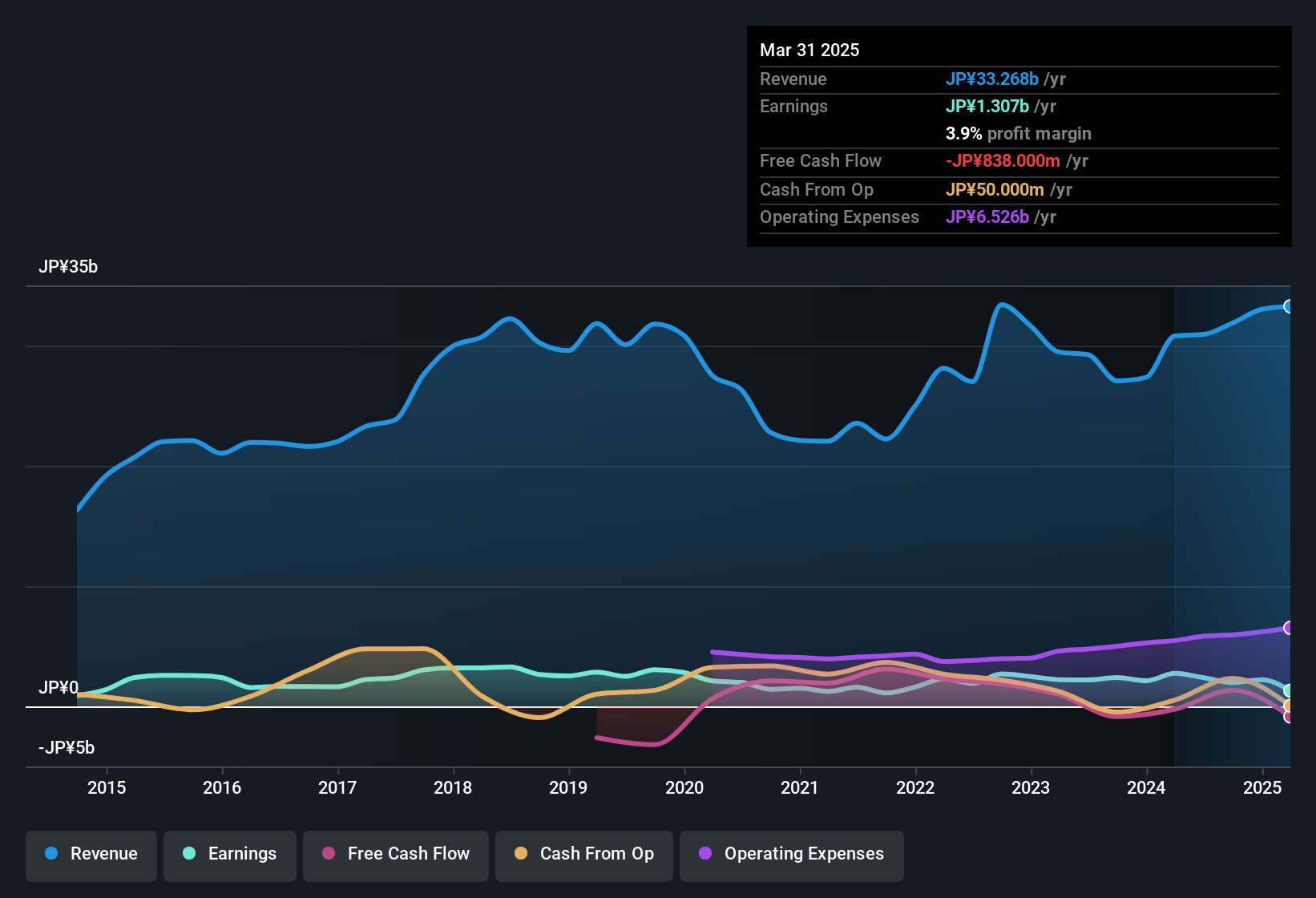
Task: Click the JP¥35b y-axis label
Action: (68, 267)
